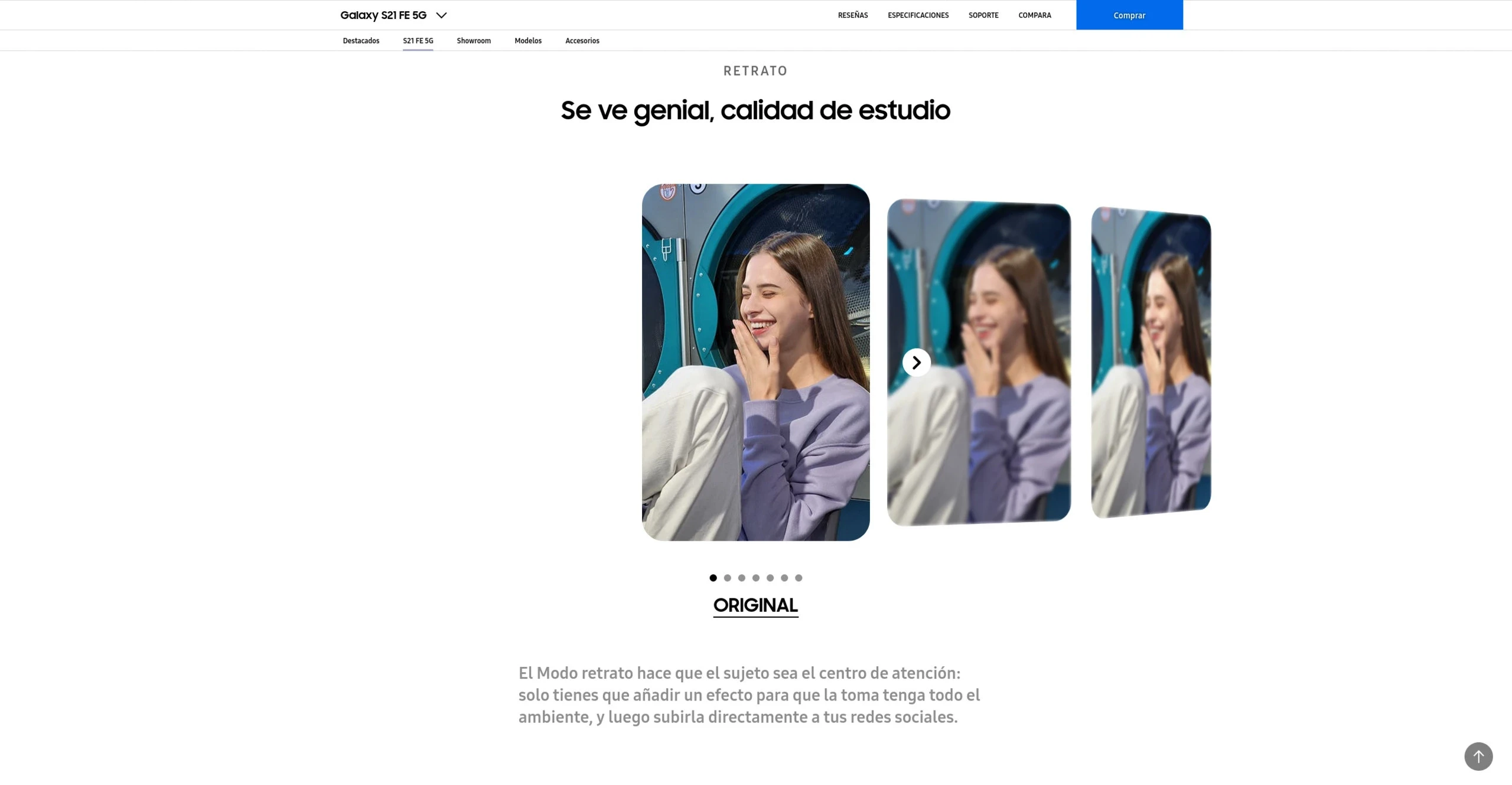Select the first carousel pagination dot
This screenshot has width=1512, height=785.
pos(713,578)
